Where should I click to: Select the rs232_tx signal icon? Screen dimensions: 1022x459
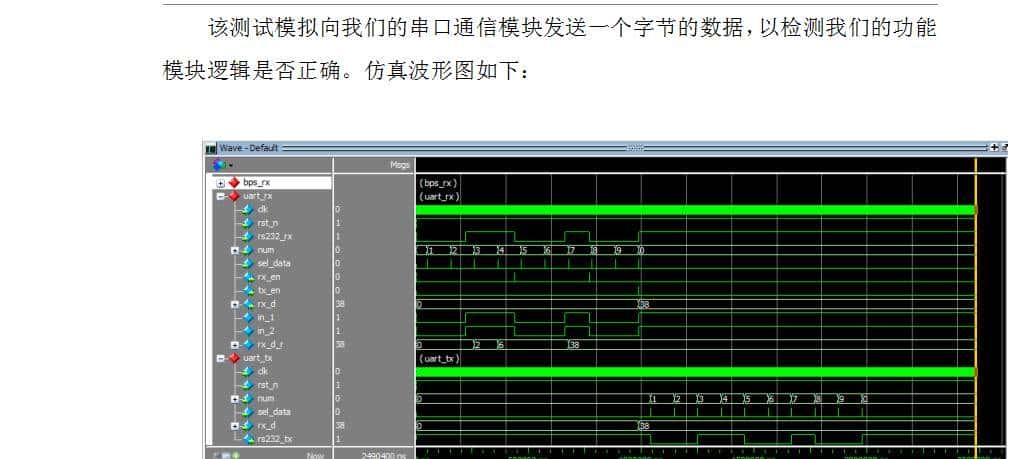[x=248, y=439]
